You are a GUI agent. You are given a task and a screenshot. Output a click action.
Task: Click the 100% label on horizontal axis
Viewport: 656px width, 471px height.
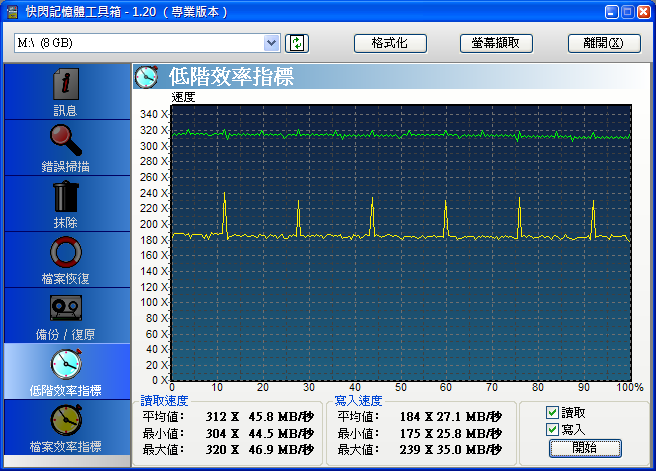click(630, 387)
